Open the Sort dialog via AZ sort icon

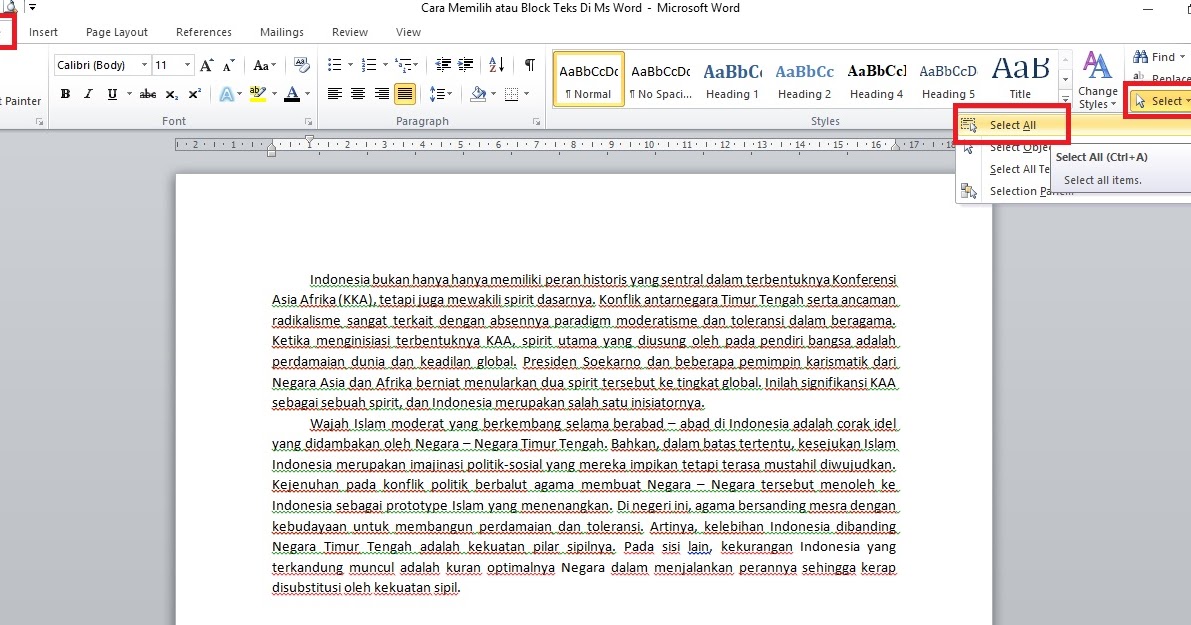pos(497,65)
